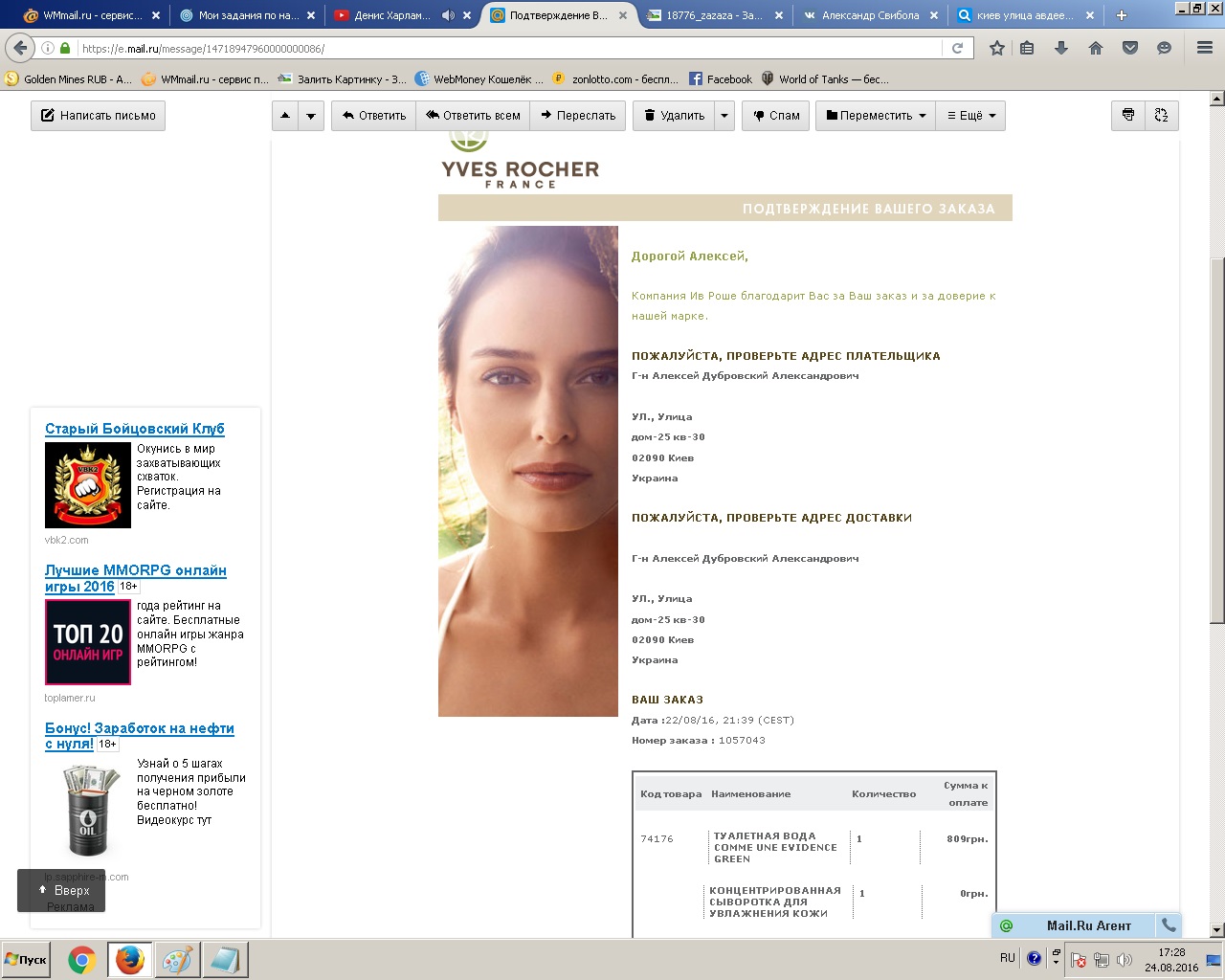The height and width of the screenshot is (980, 1225).
Task: Open the Переместить dropdown
Action: coord(875,116)
